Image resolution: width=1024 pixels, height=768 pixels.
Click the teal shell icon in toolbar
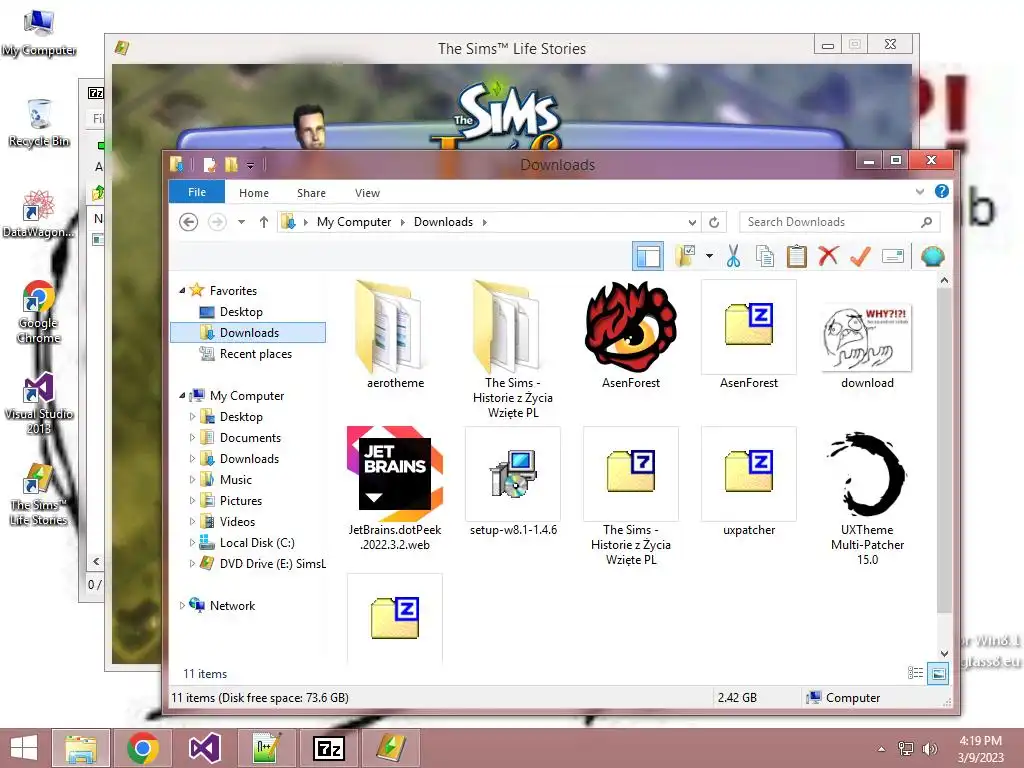[x=933, y=256]
